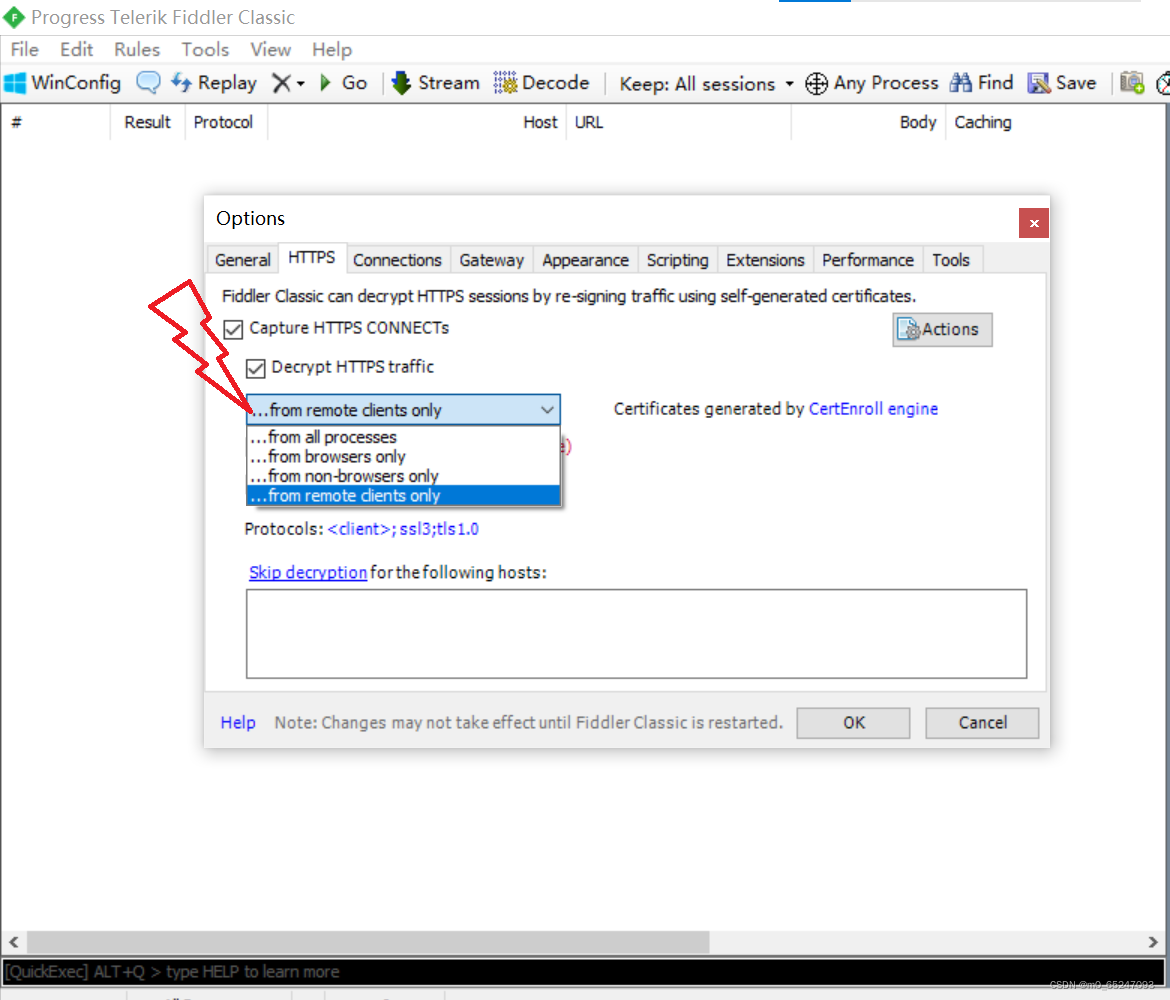
Task: Open the Keep: All sessions dropdown
Action: 707,84
